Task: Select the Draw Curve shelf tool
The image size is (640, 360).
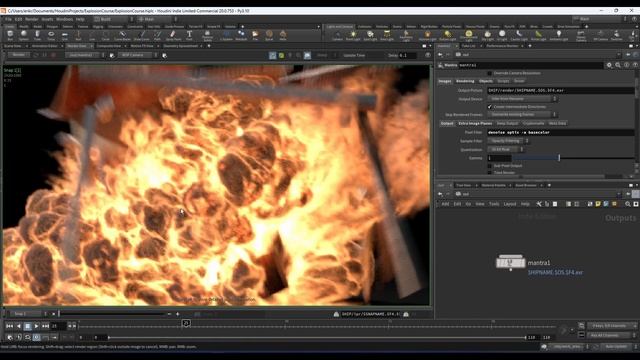Action: click(x=142, y=36)
